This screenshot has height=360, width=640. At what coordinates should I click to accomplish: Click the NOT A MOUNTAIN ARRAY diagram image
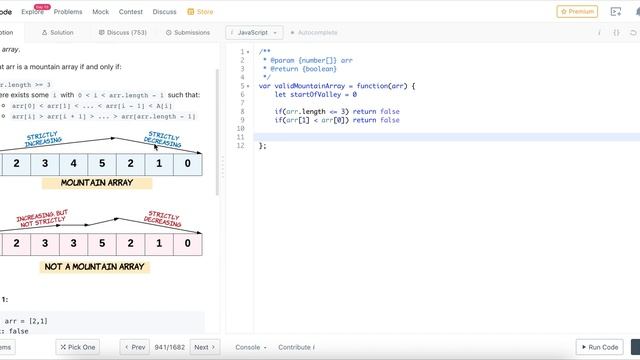point(101,241)
